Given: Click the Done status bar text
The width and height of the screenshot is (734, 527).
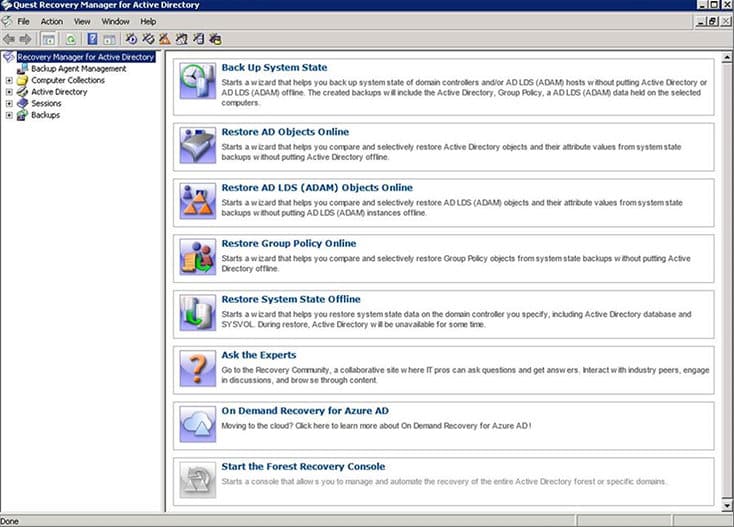Looking at the screenshot, I should [9, 521].
